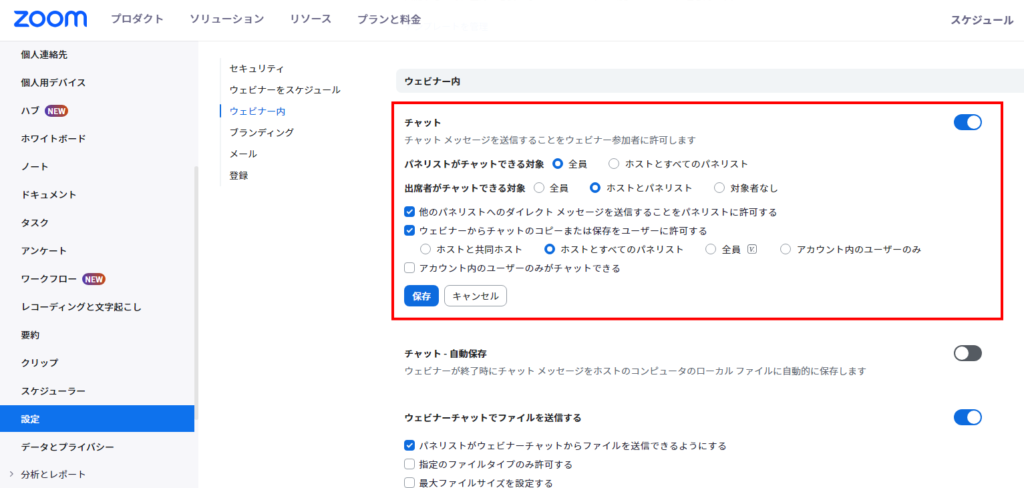This screenshot has height=488, width=1024.
Task: Enable the チャット - 自動保存 toggle
Action: 967,353
